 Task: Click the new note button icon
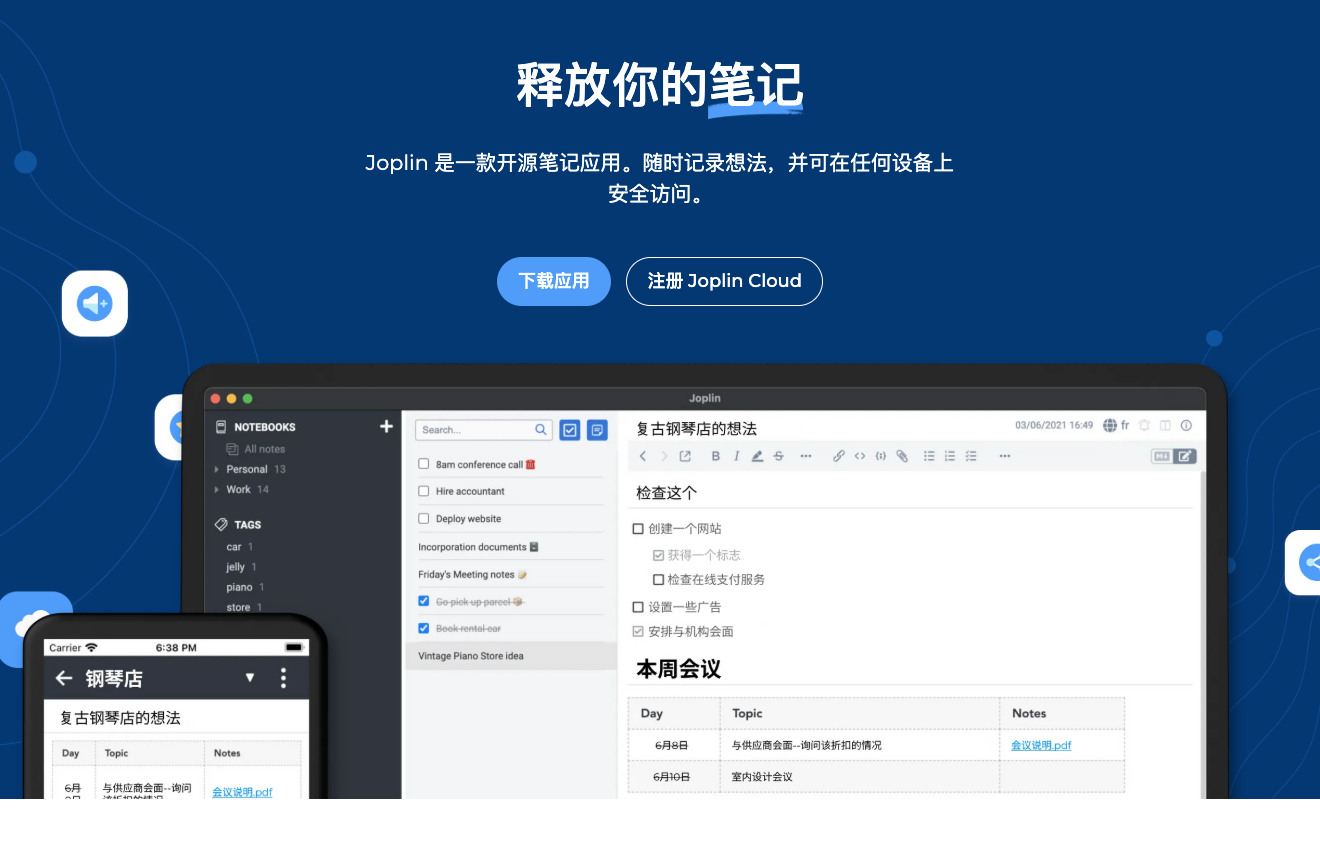pos(597,430)
